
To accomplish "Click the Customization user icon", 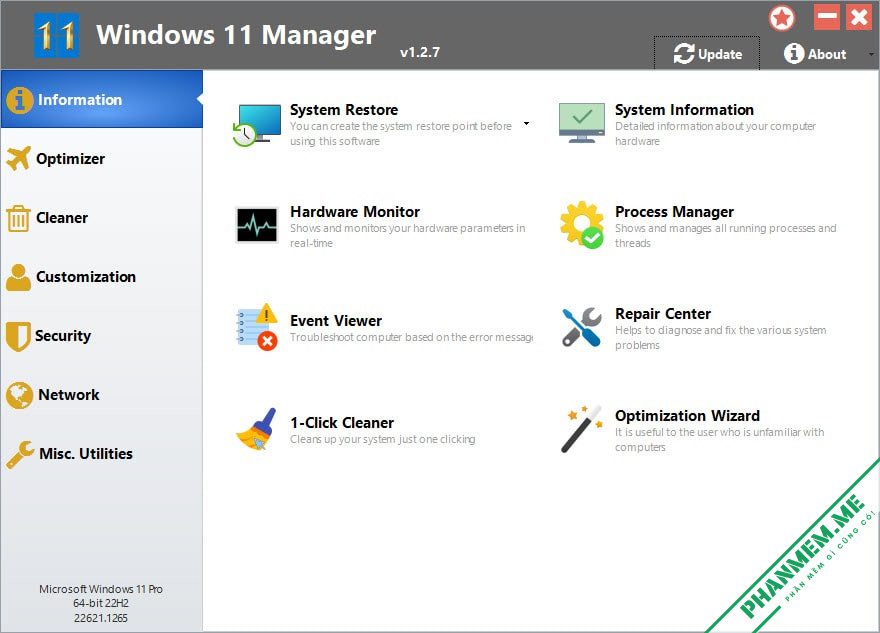I will coord(19,277).
